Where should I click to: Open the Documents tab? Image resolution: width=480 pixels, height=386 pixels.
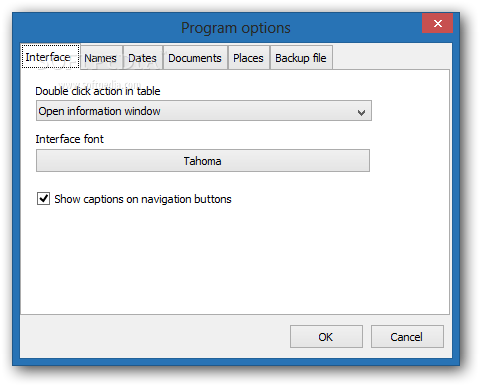pos(195,58)
